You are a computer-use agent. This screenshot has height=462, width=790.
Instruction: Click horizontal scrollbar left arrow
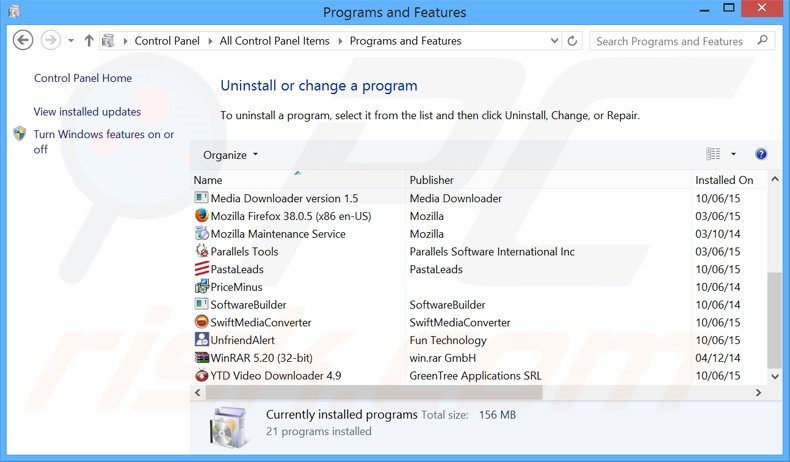(198, 392)
